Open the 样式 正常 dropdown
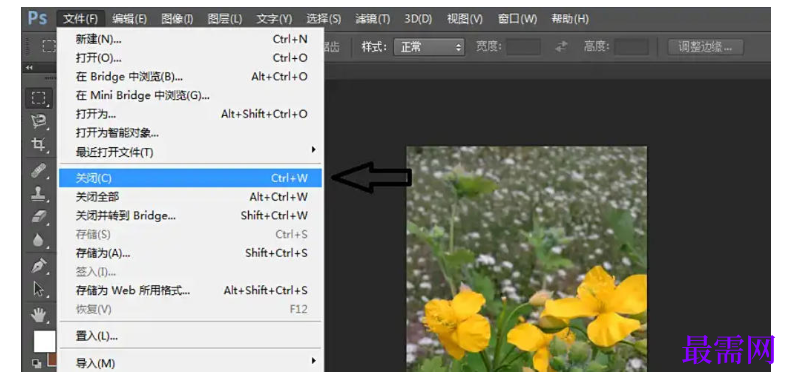The height and width of the screenshot is (381, 794). (x=429, y=47)
